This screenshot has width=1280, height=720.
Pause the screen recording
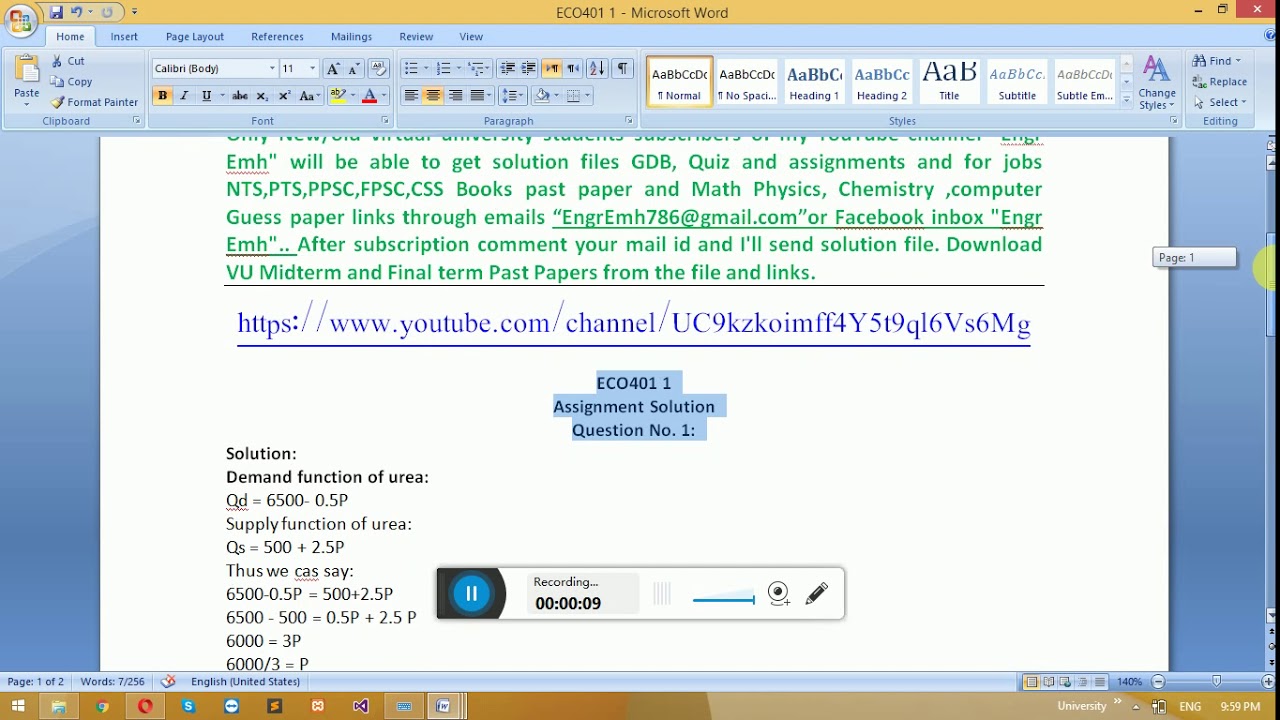(x=471, y=594)
